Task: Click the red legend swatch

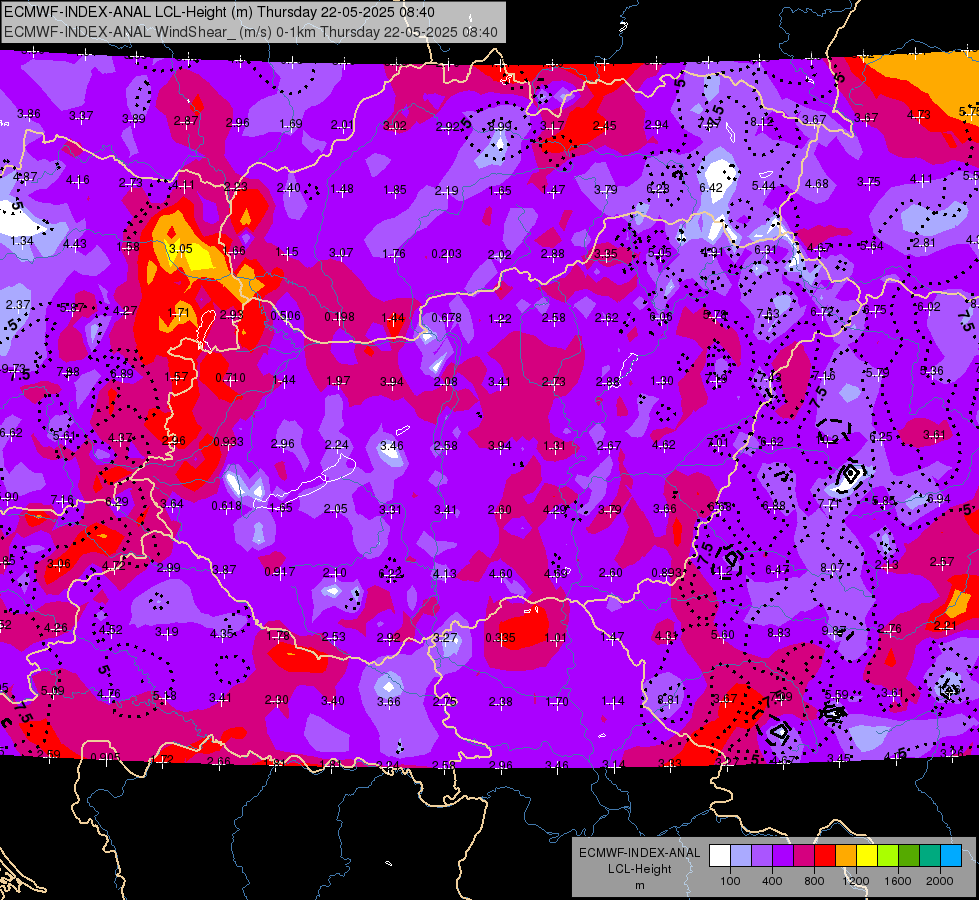Action: pos(825,856)
